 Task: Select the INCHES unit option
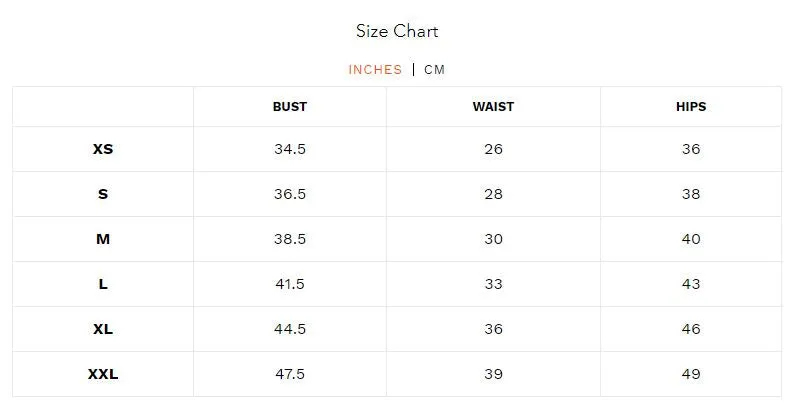pyautogui.click(x=375, y=70)
